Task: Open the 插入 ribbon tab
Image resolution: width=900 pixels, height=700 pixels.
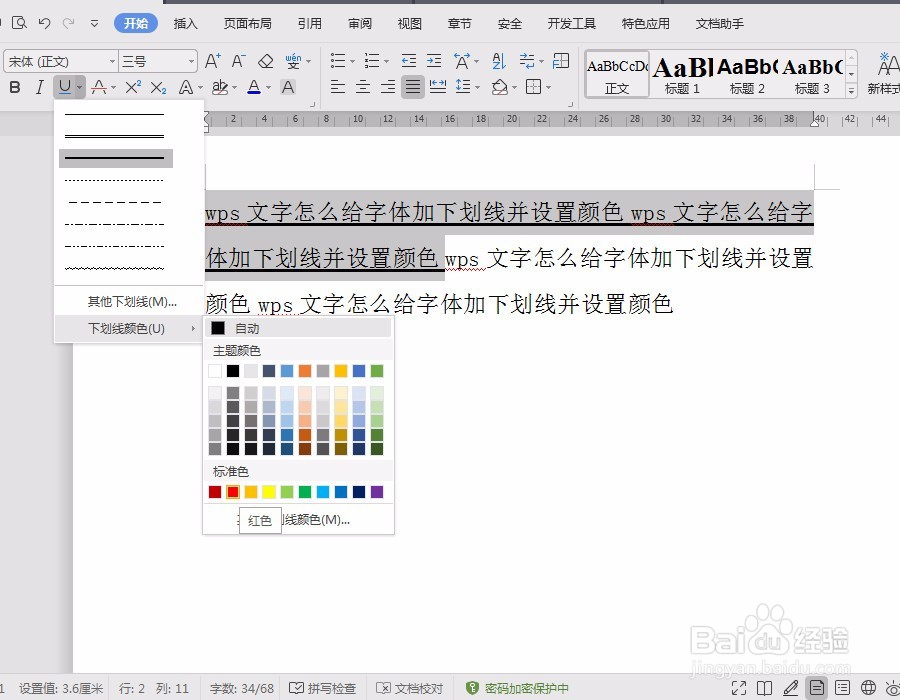Action: tap(185, 24)
